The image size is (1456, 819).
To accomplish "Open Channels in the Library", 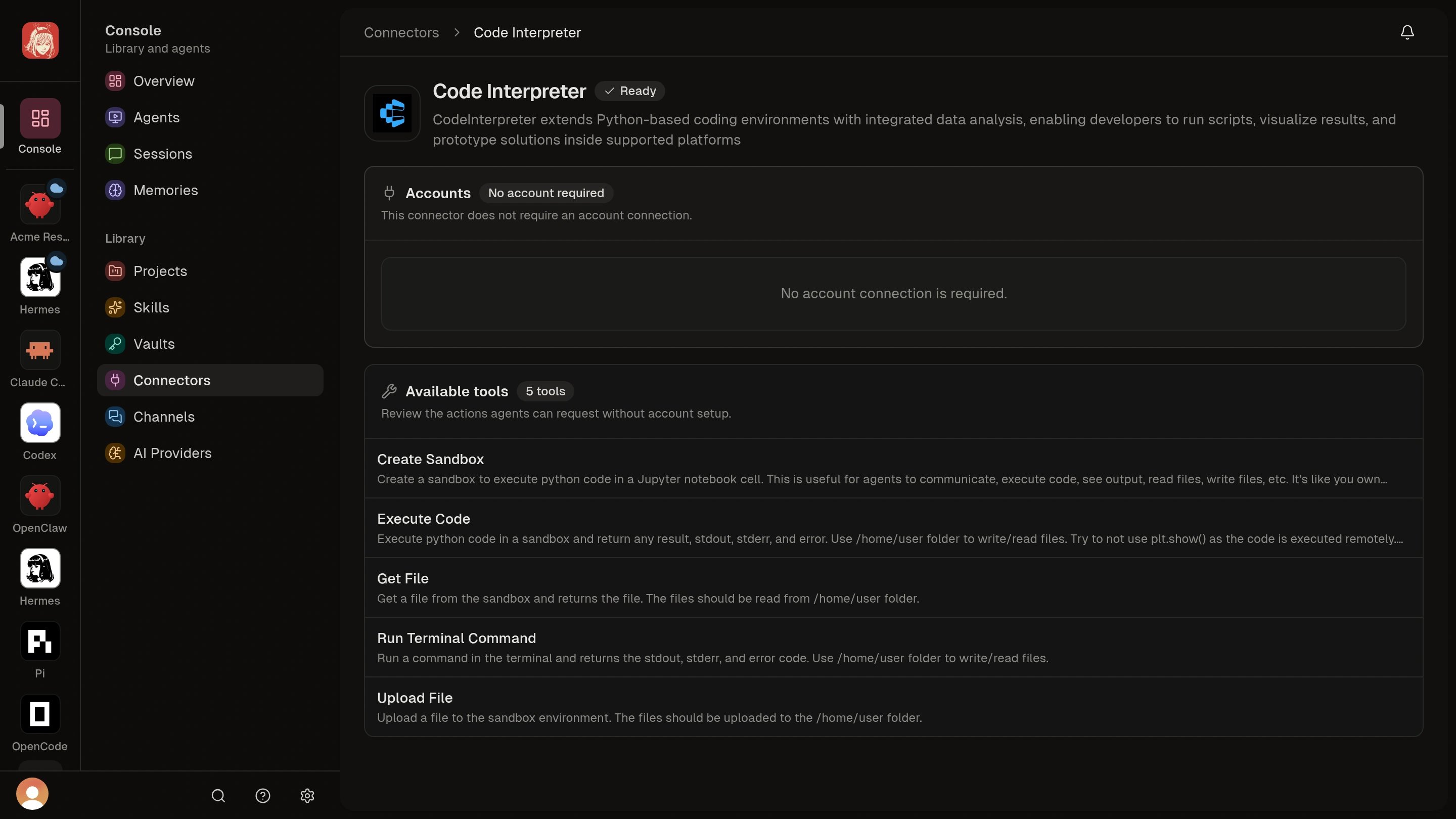I will (x=210, y=417).
